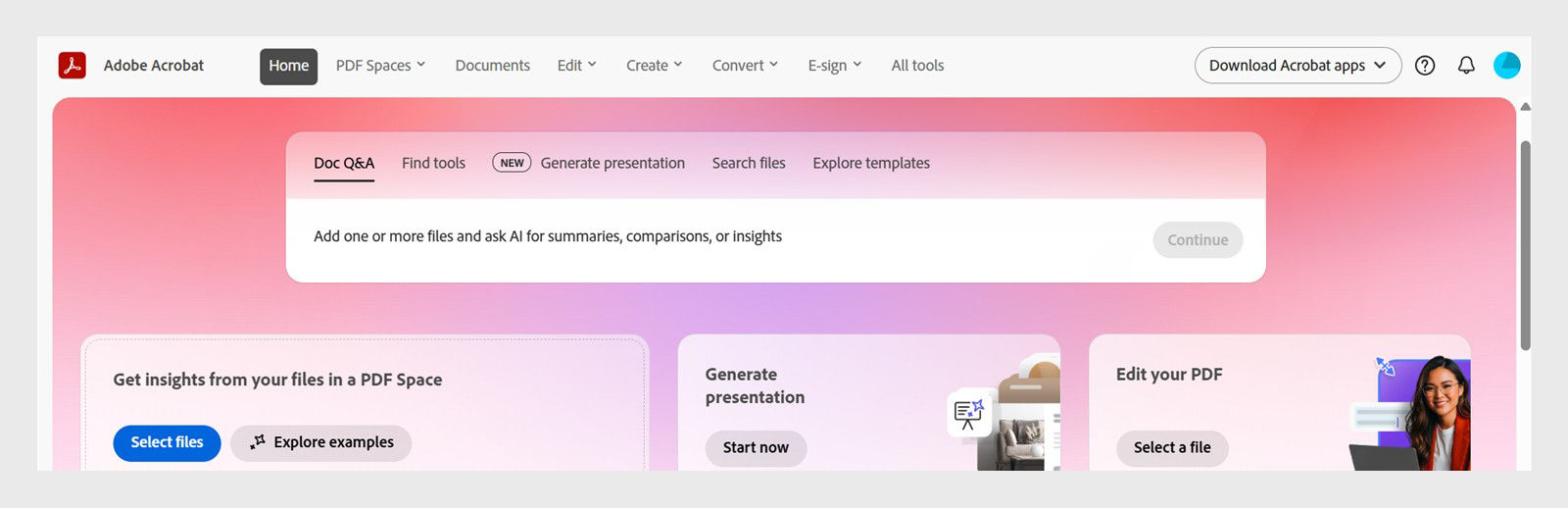Click the Explore examples button
Image resolution: width=1568 pixels, height=508 pixels.
click(321, 442)
